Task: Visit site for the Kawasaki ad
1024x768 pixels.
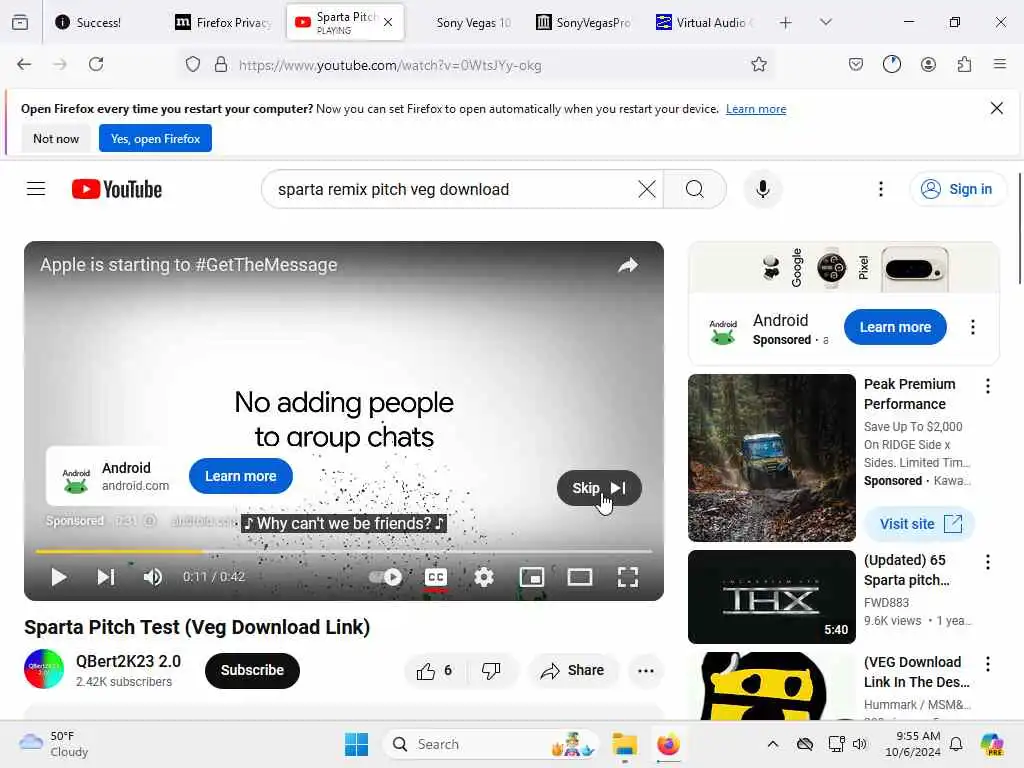Action: pyautogui.click(x=920, y=524)
